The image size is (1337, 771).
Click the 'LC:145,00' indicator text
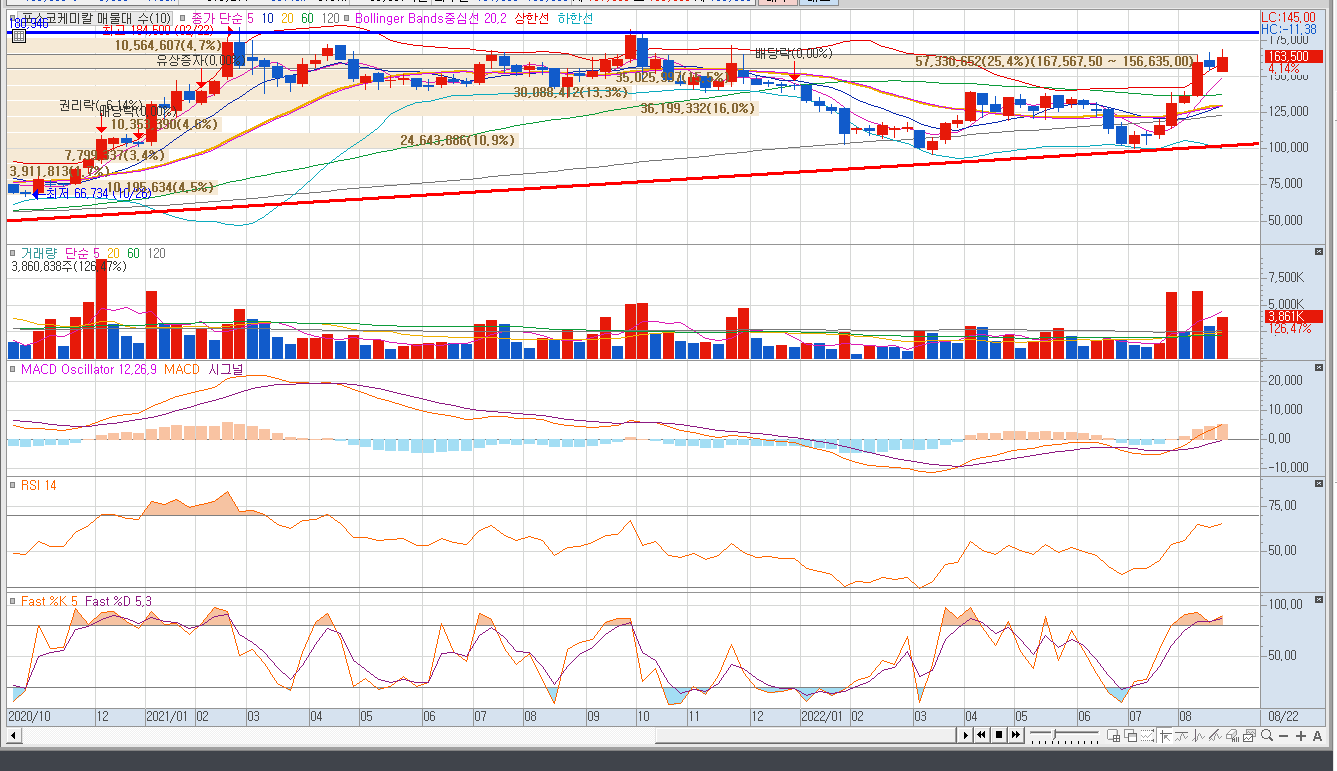tap(1288, 18)
